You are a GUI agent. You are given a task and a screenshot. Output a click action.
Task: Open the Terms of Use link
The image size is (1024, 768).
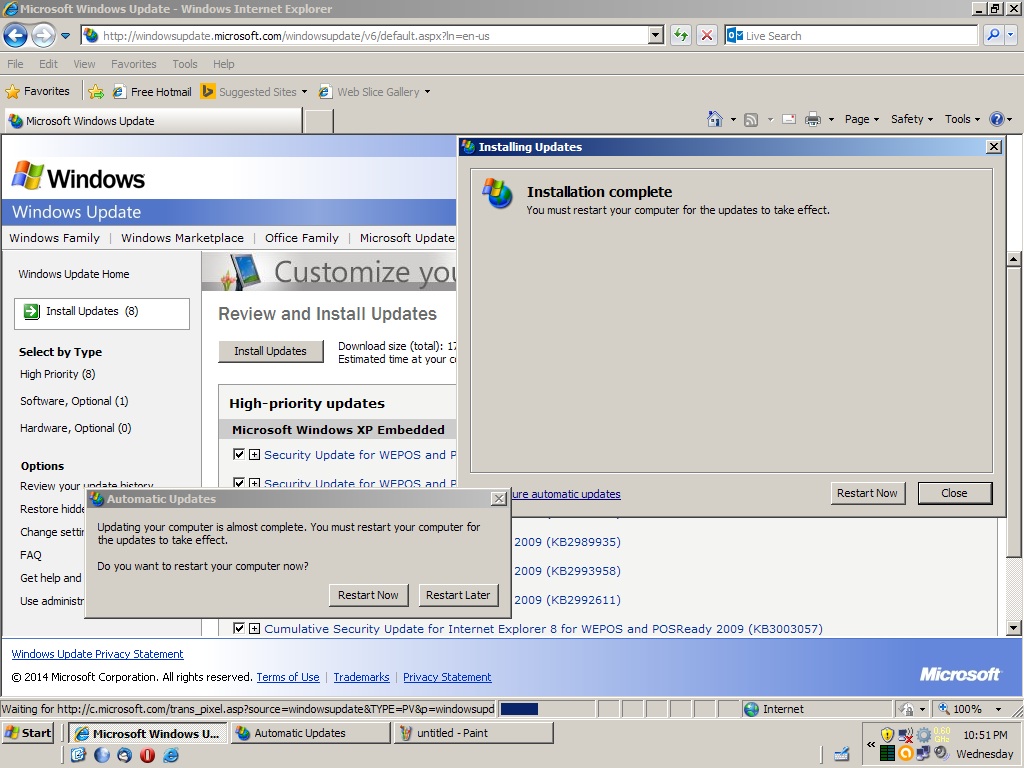(288, 677)
